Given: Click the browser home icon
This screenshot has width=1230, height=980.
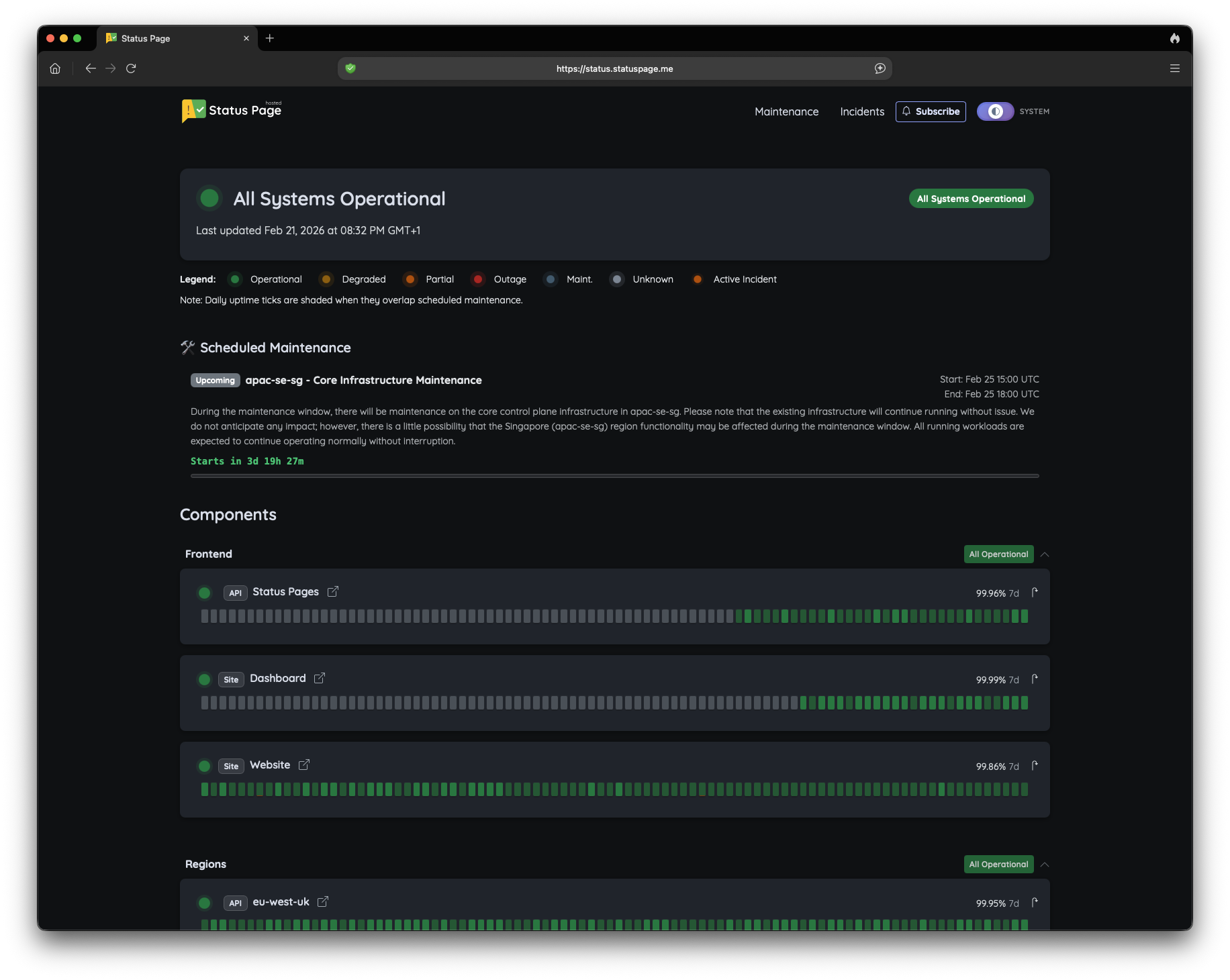Looking at the screenshot, I should tap(55, 68).
